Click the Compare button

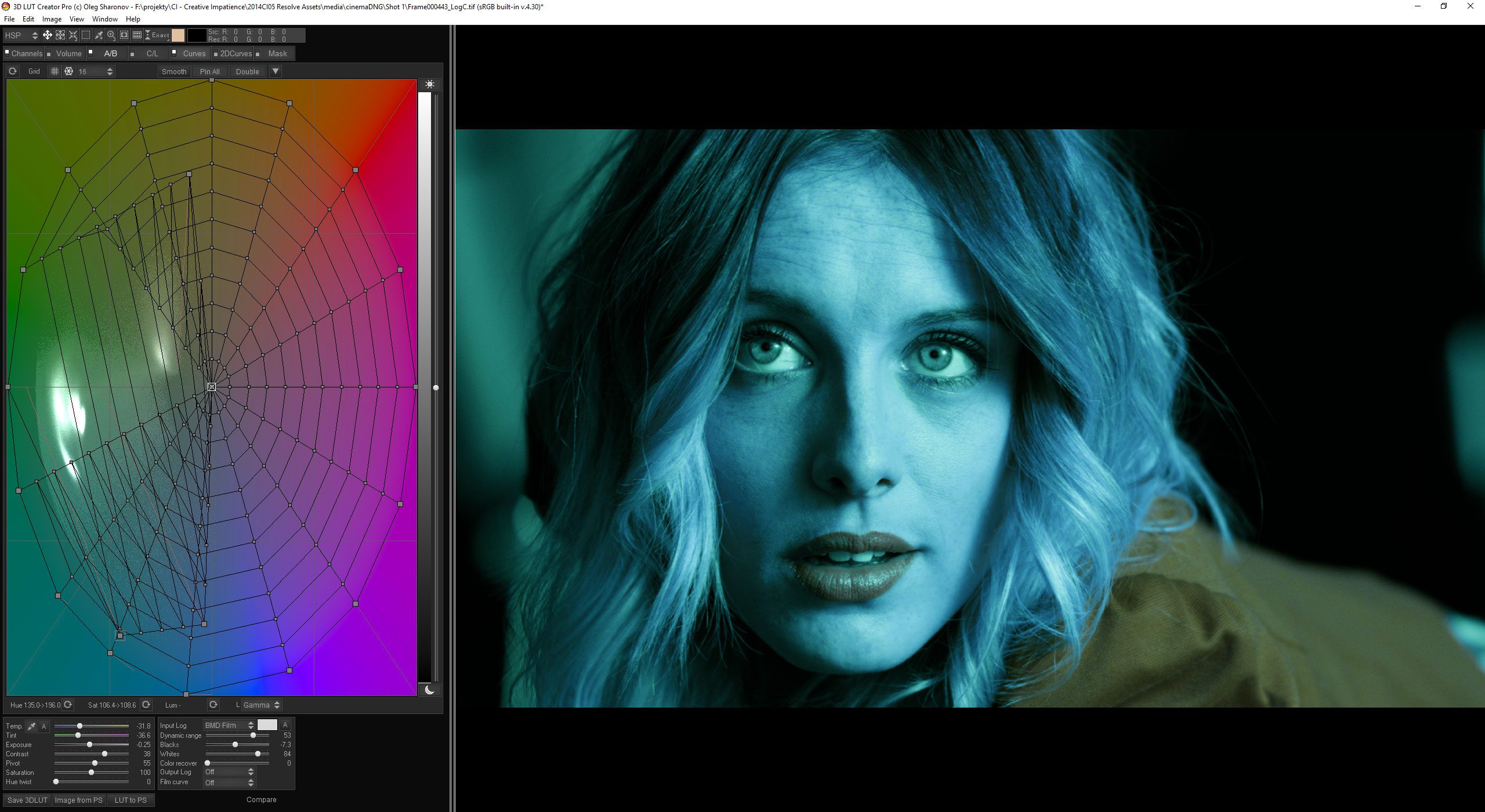[260, 799]
